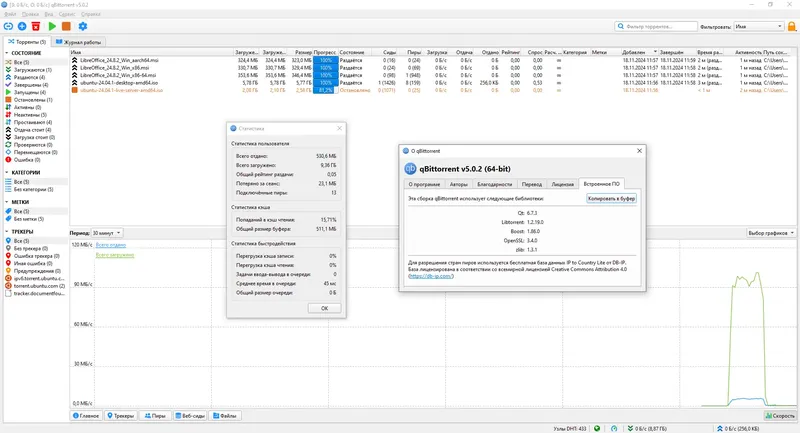Viewport: 800px width, 433px height.
Task: Click the Веб-сиды bottom panel button
Action: tap(190, 416)
